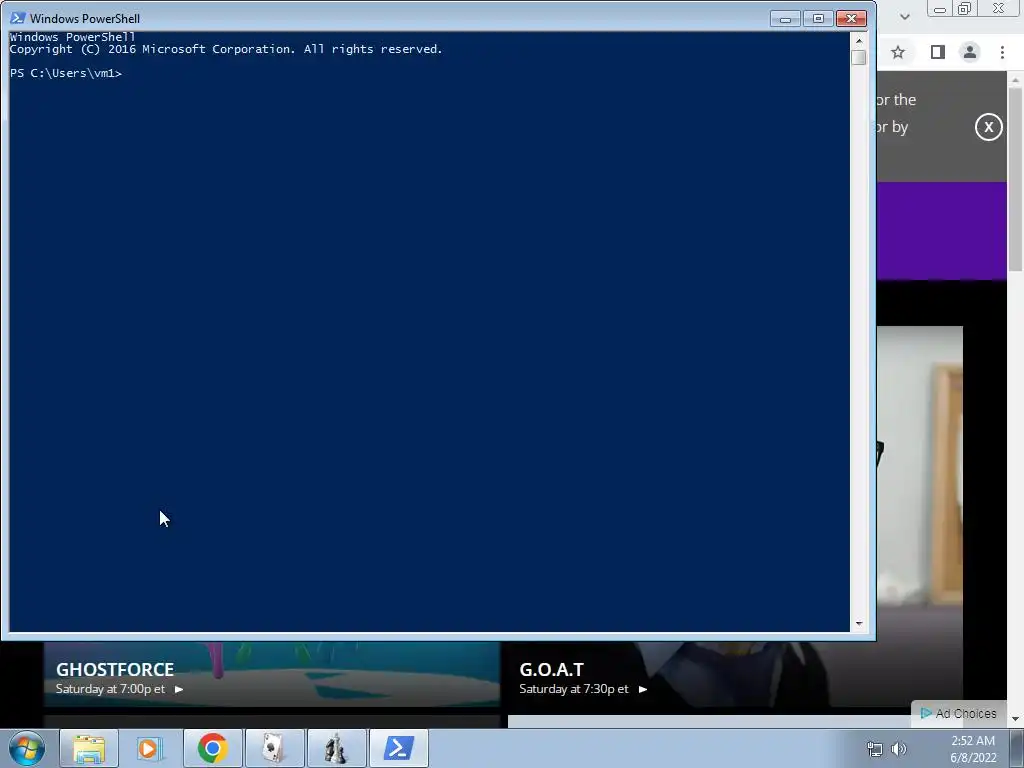Click Chrome page scrollbar up arrow
The width and height of the screenshot is (1024, 768).
point(1016,79)
